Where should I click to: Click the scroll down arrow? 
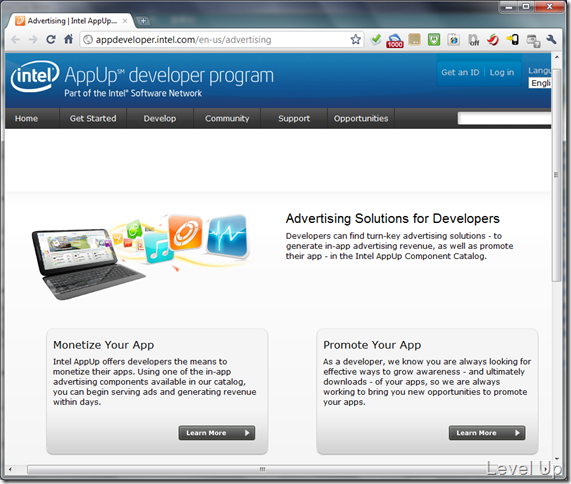556,459
